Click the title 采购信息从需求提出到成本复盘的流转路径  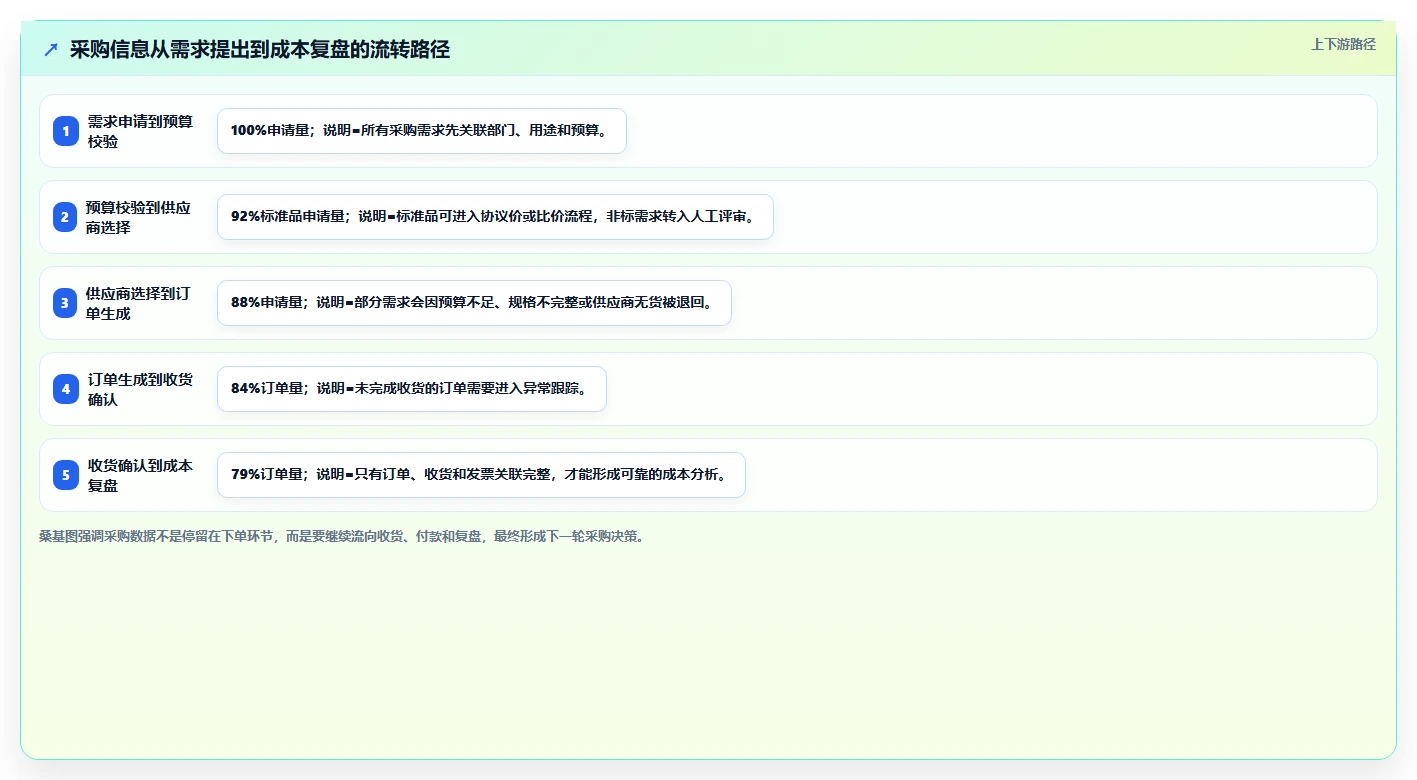tap(260, 50)
